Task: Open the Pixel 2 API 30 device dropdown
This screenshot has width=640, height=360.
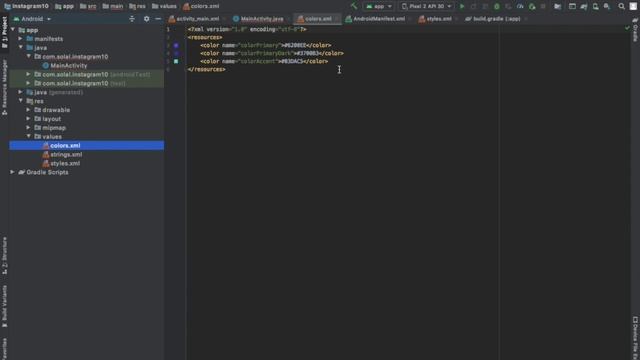Action: tap(426, 6)
